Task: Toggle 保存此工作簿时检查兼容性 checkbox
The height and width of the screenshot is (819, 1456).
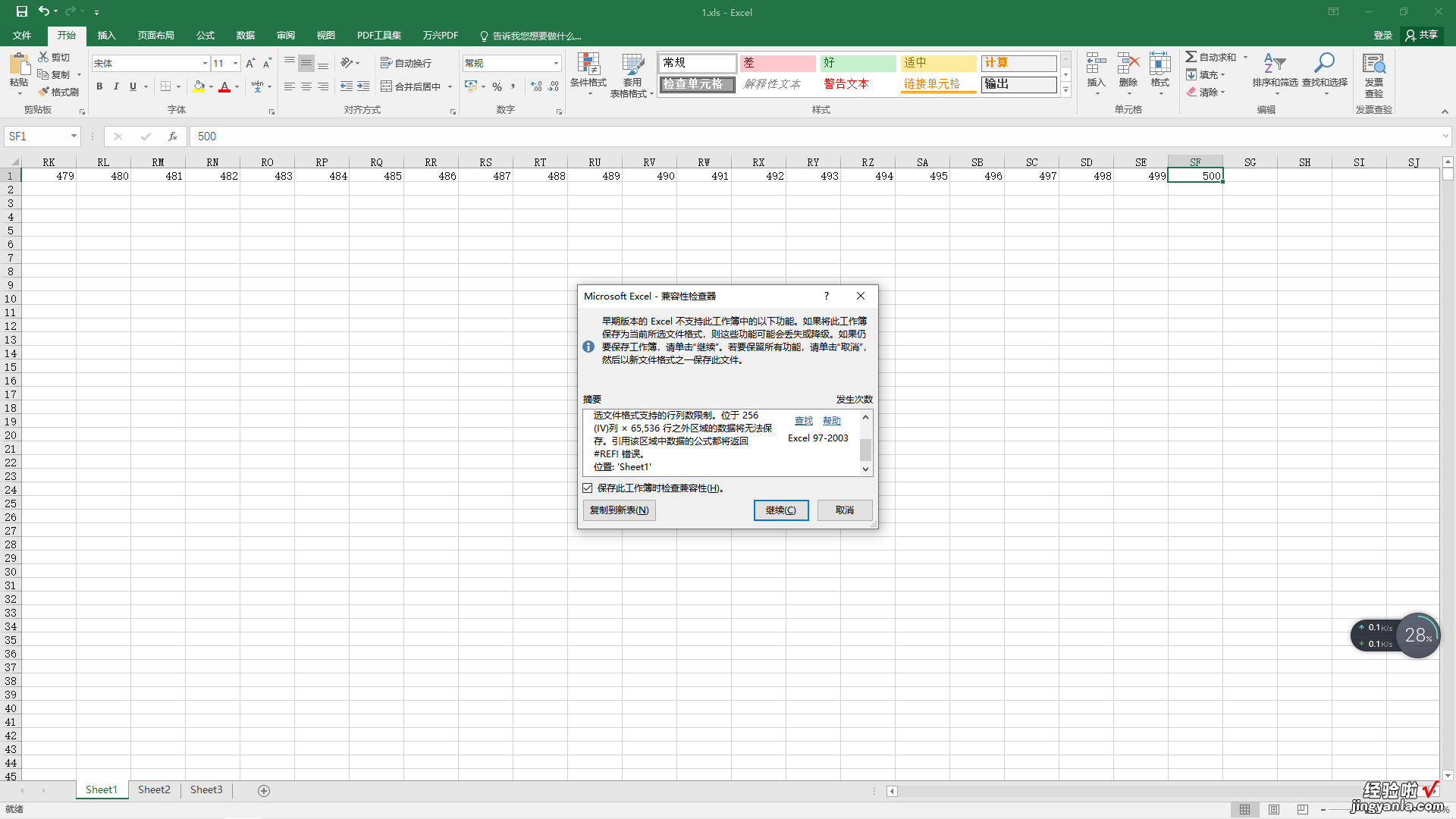Action: pos(588,488)
